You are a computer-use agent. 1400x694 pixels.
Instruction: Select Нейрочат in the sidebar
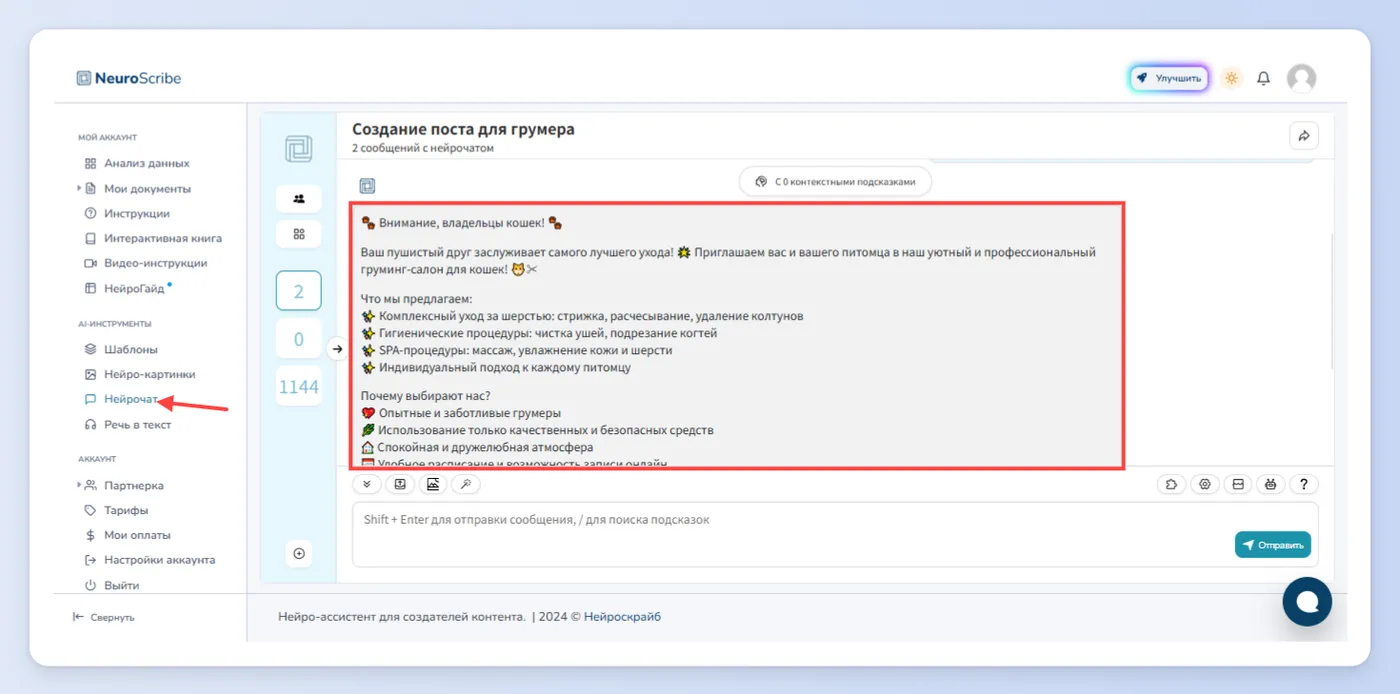pyautogui.click(x=122, y=399)
